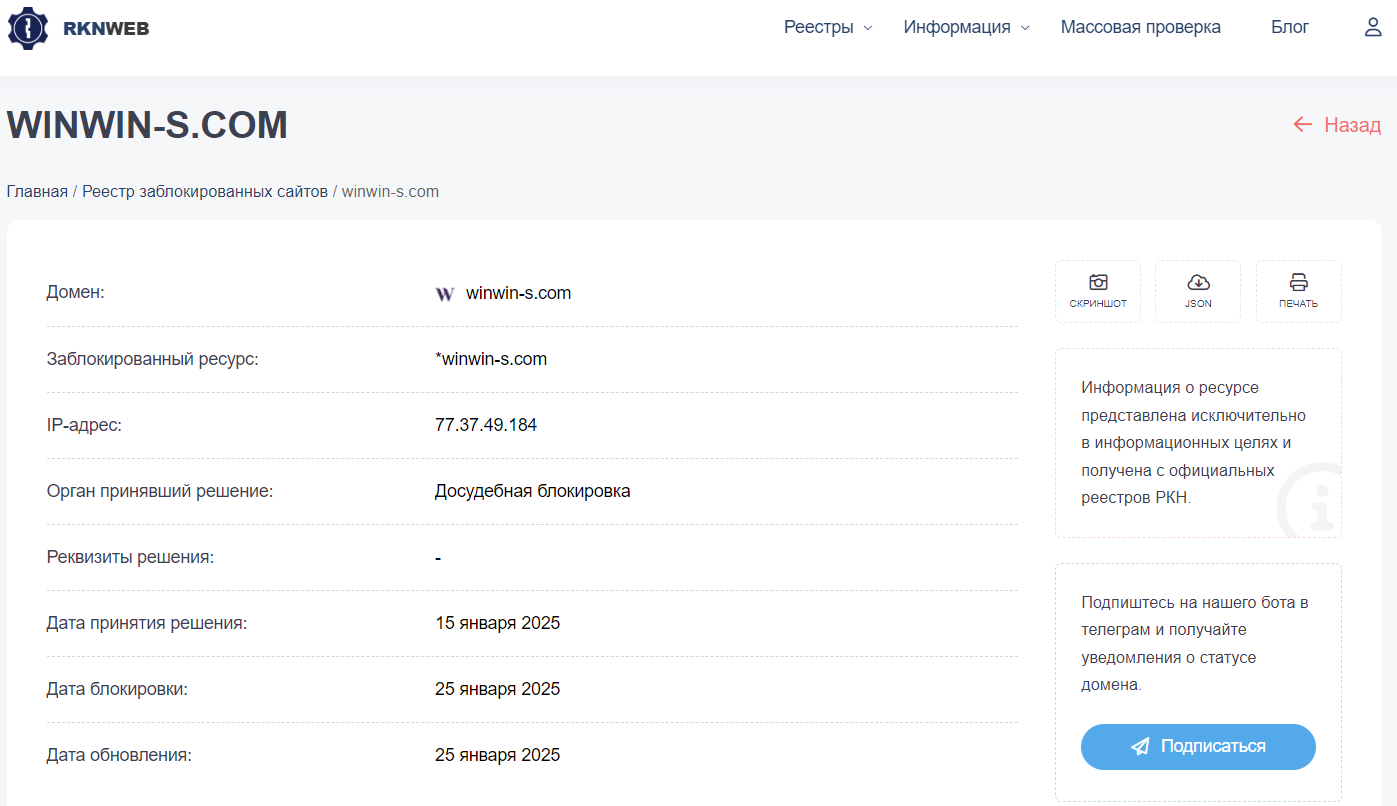Screen dimensions: 1397x806
Task: Click the current breadcrumb winwin-s.com text
Action: tap(390, 191)
